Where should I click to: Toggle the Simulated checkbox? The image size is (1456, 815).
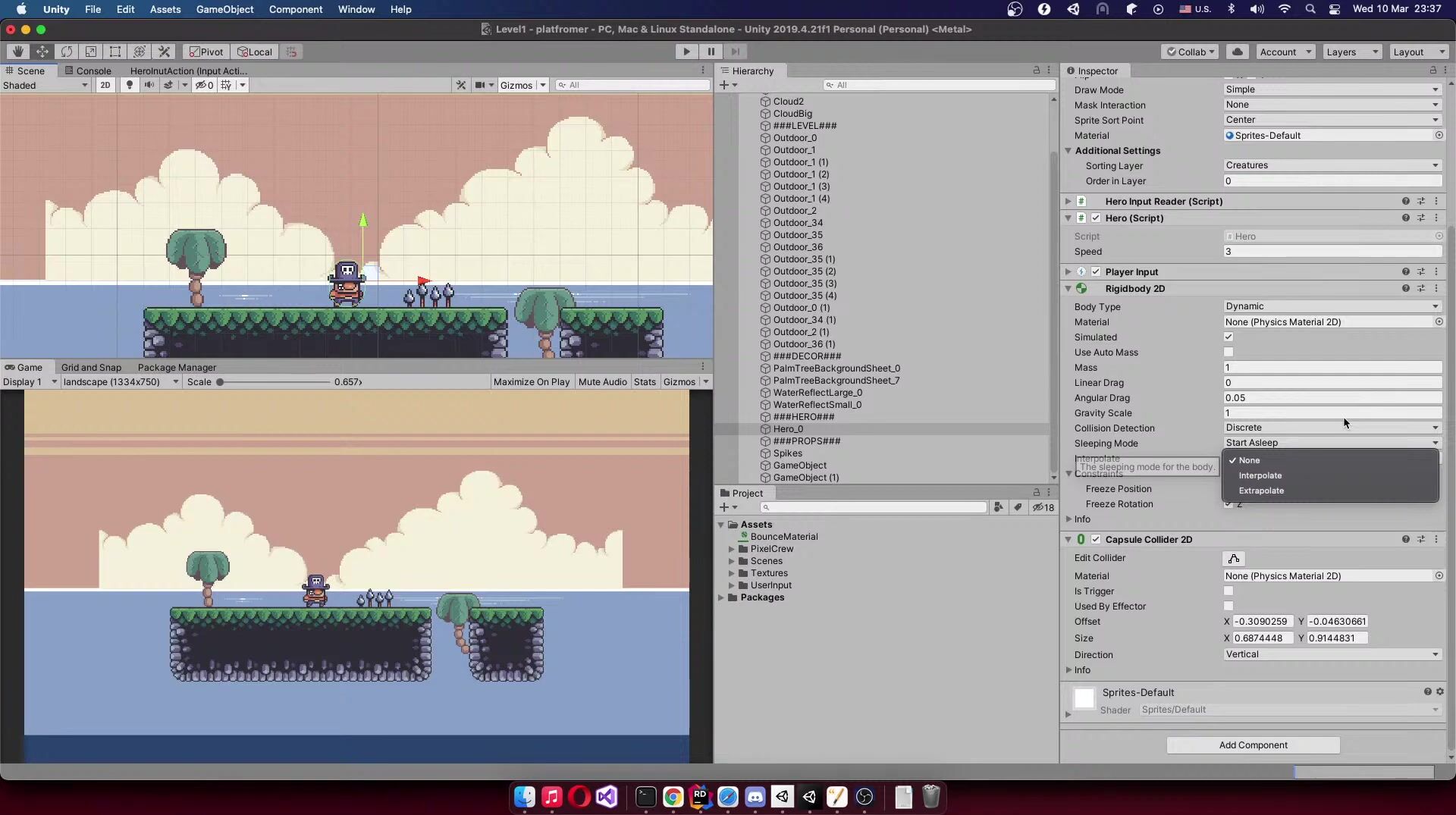tap(1228, 337)
